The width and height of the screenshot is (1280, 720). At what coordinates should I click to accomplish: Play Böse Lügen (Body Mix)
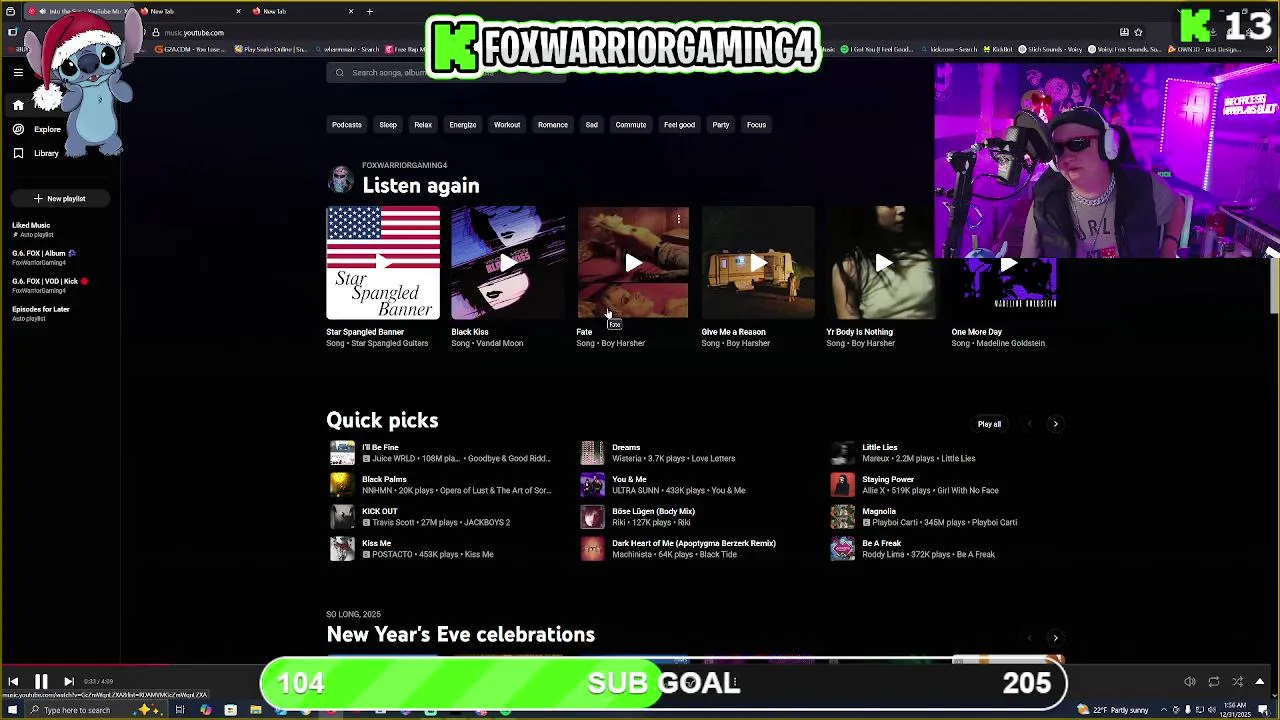pyautogui.click(x=593, y=517)
